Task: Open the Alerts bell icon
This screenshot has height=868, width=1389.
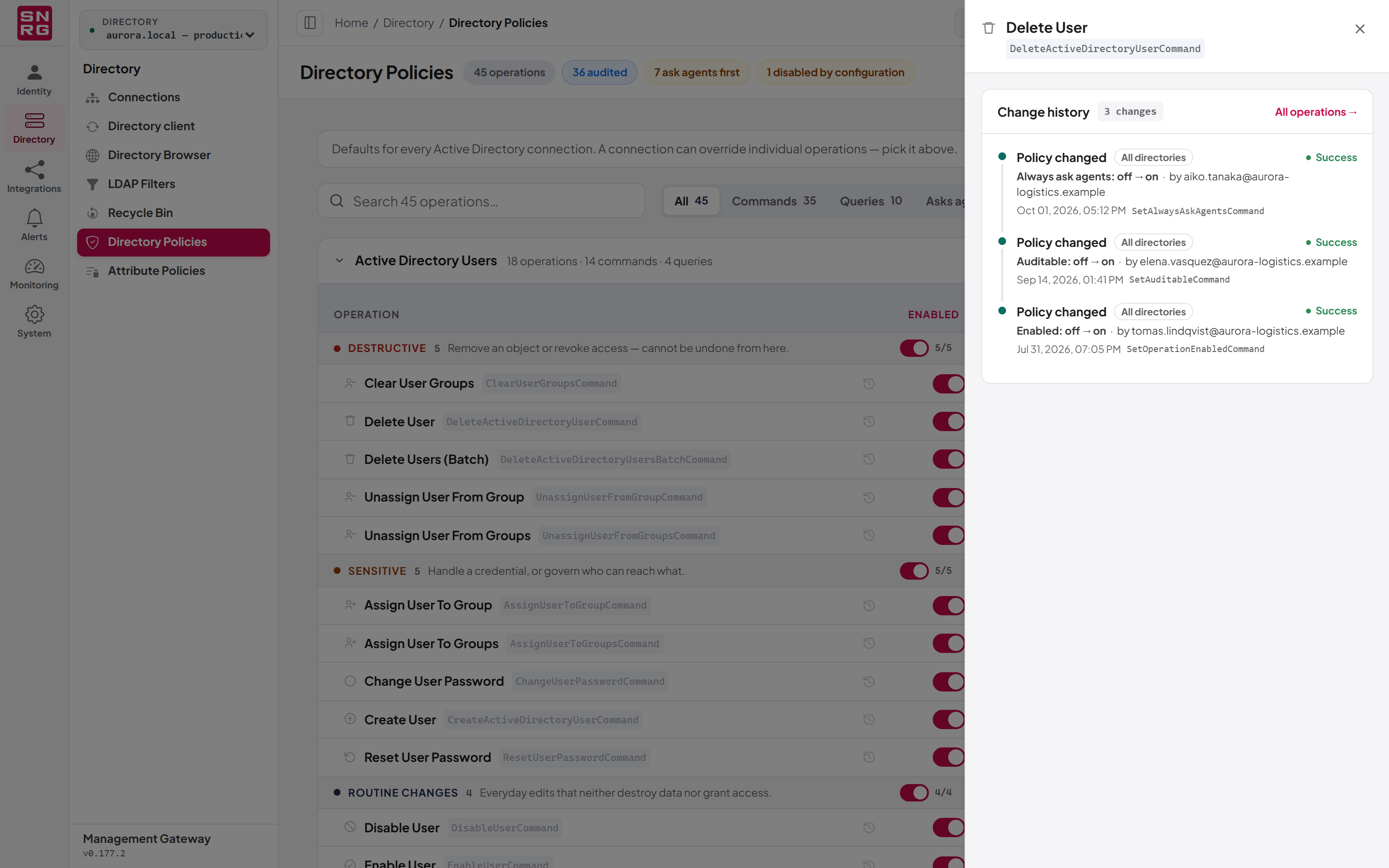Action: [x=34, y=218]
